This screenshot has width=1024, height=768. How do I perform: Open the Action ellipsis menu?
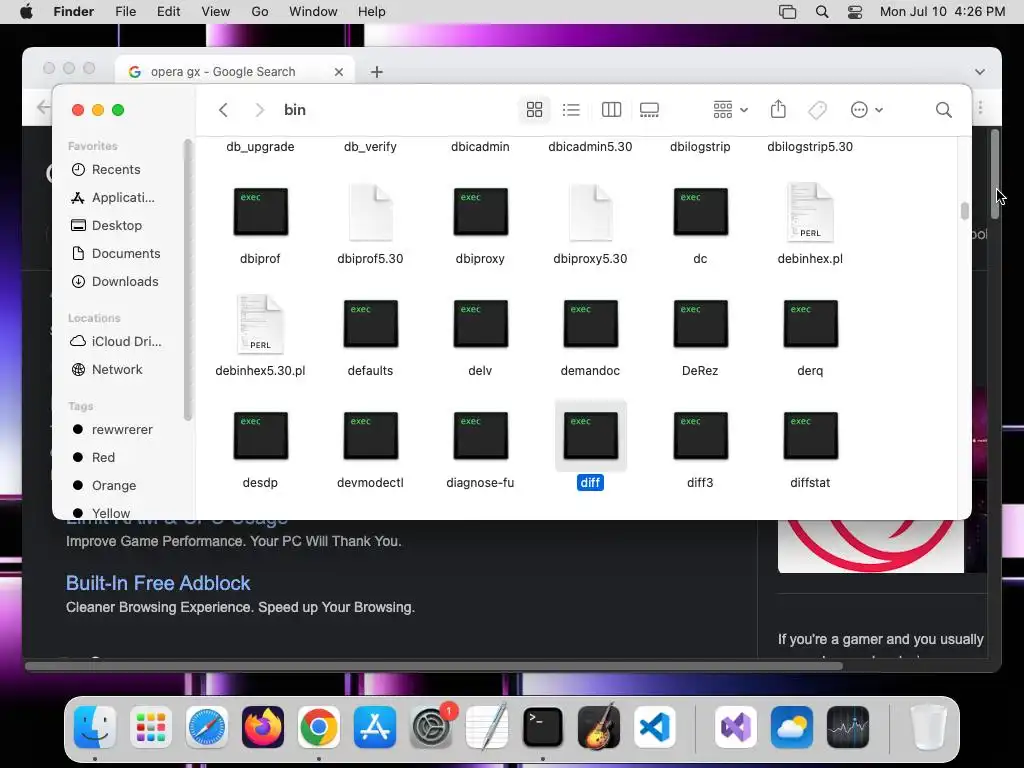tap(867, 110)
